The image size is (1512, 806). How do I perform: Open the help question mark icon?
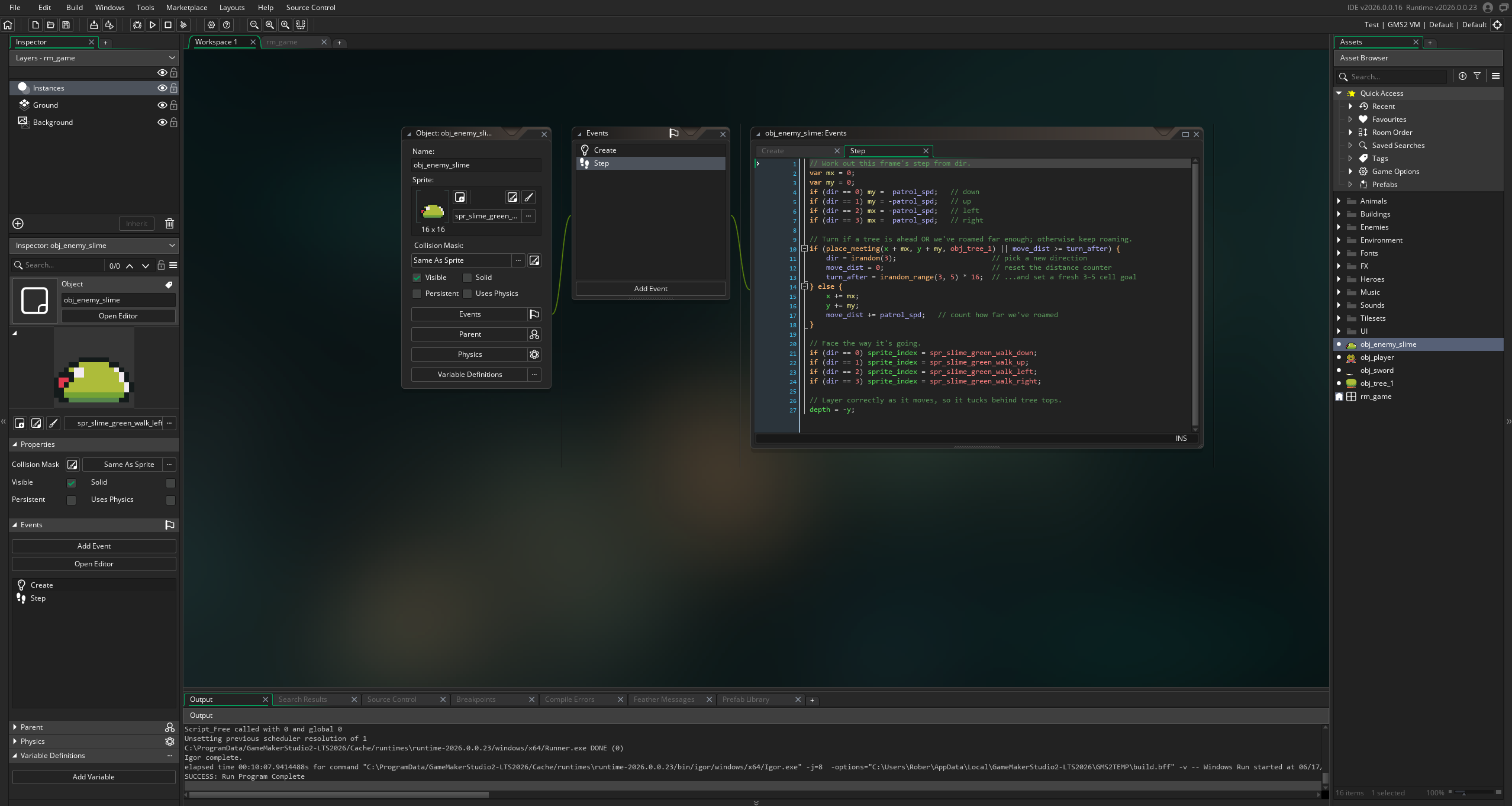[x=227, y=25]
